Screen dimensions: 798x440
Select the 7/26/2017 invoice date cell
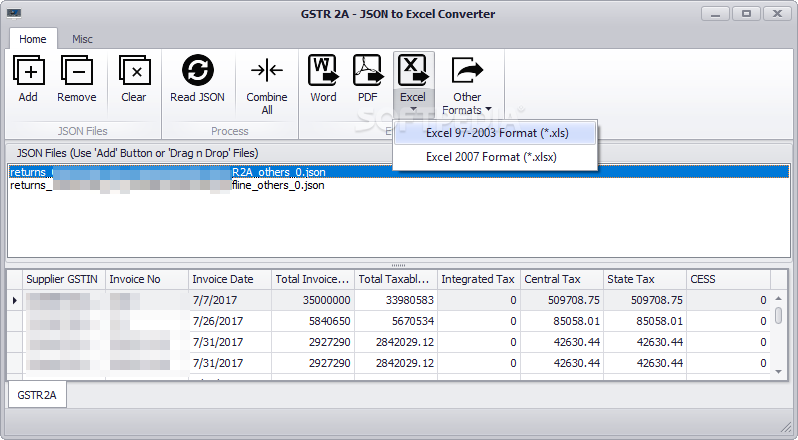click(x=230, y=321)
